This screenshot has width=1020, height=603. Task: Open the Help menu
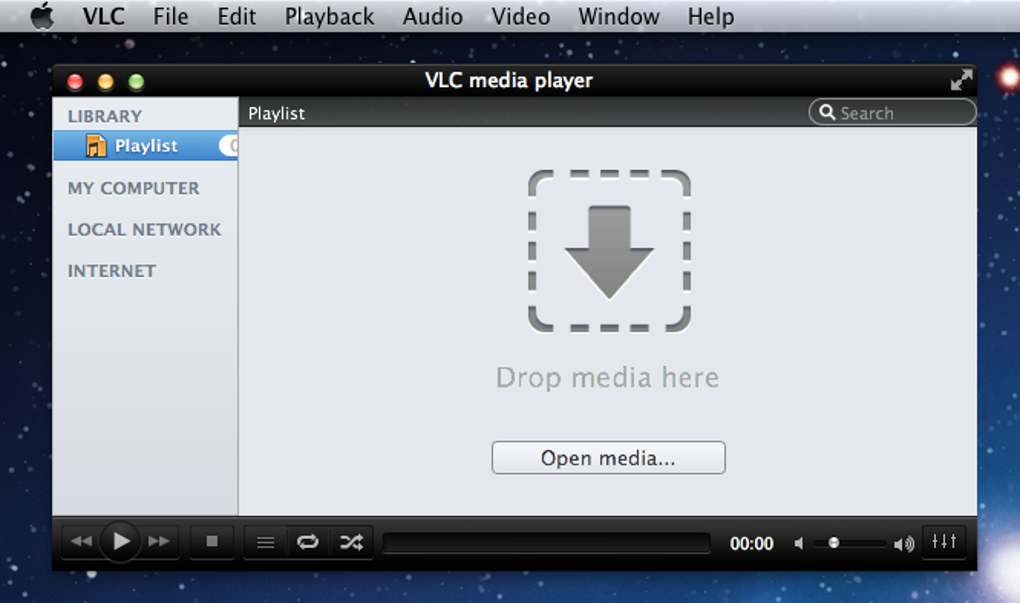pyautogui.click(x=711, y=16)
